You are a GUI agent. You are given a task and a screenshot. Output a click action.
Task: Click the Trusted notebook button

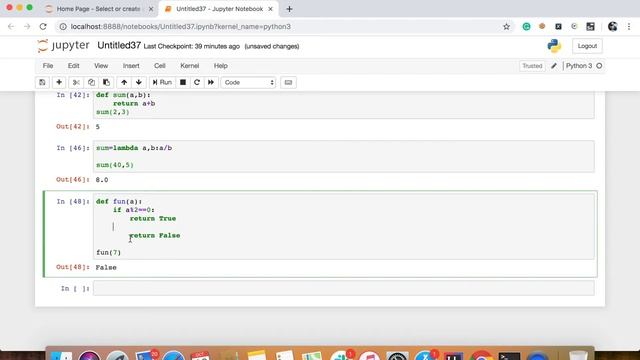[x=532, y=66]
